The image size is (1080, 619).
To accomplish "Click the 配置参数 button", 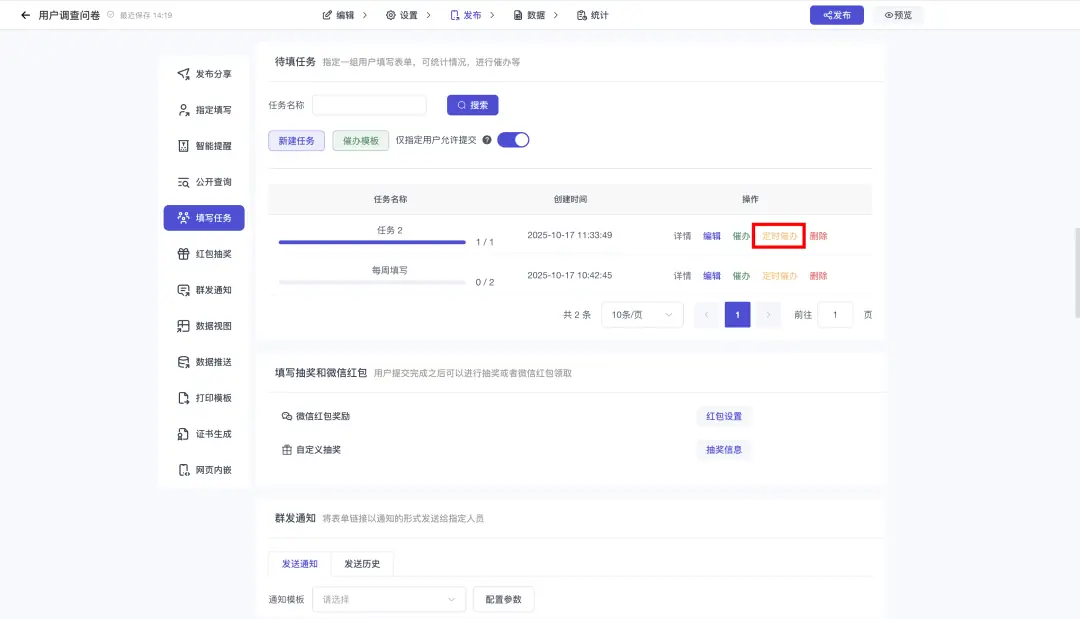I will point(503,599).
